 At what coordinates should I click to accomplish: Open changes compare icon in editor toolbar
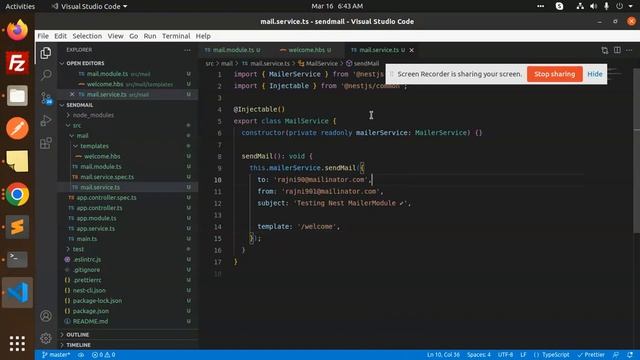[x=604, y=50]
